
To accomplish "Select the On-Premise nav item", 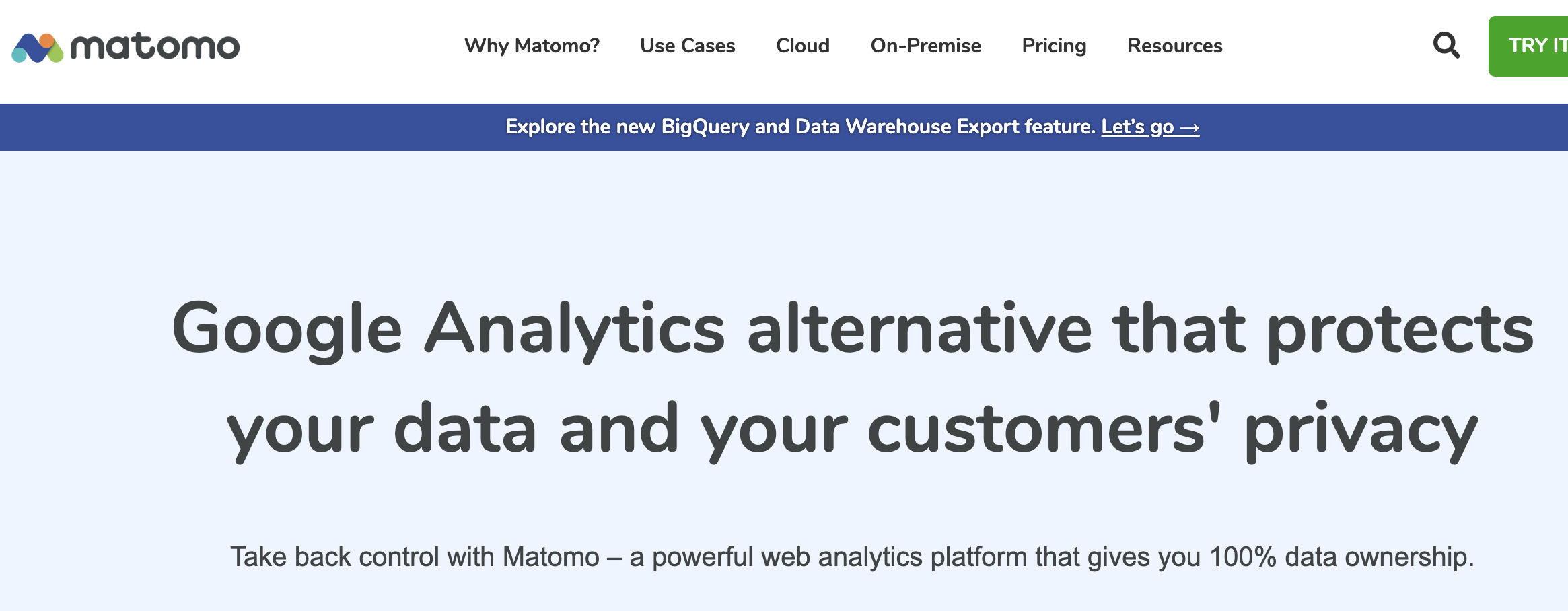I will [925, 46].
